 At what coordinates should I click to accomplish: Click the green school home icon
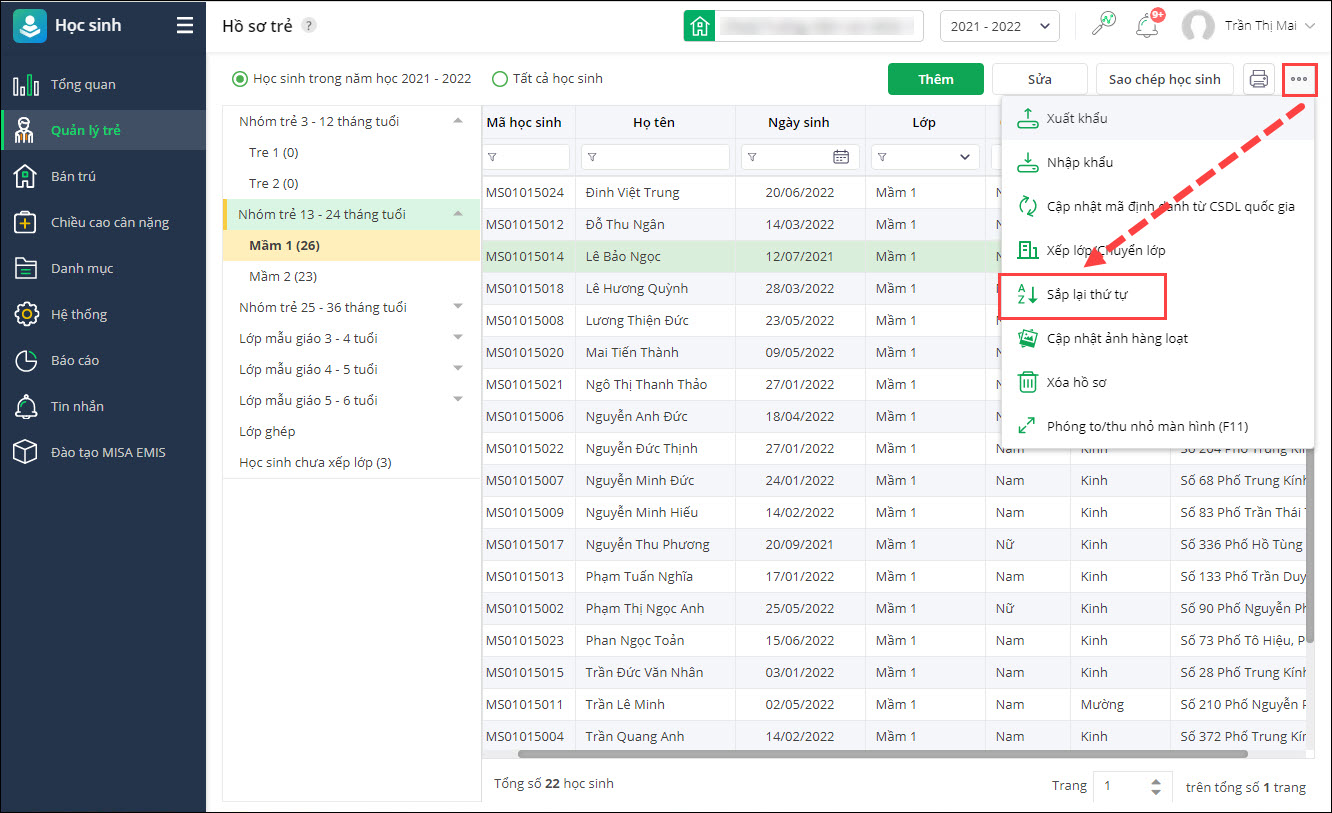[699, 26]
